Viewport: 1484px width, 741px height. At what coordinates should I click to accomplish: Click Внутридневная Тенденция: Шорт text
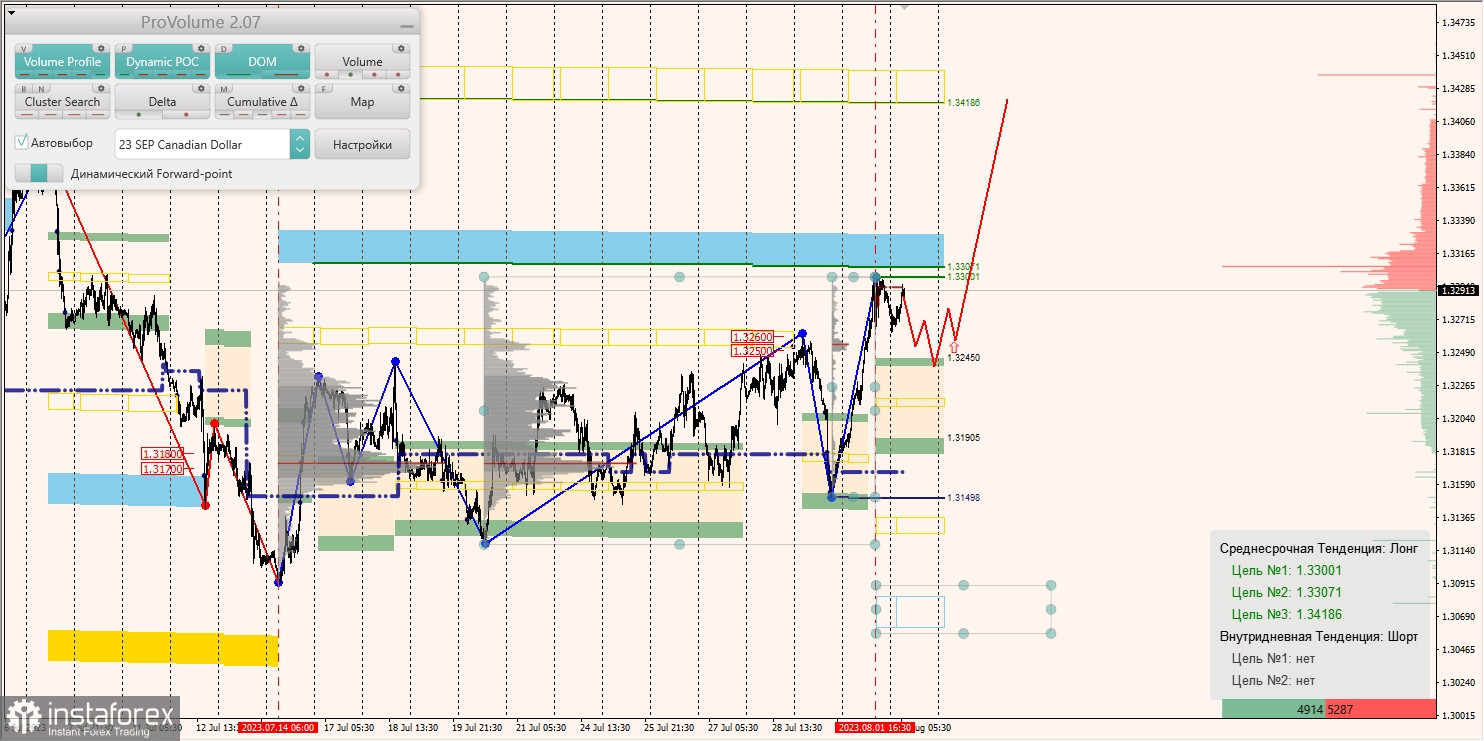[1318, 636]
